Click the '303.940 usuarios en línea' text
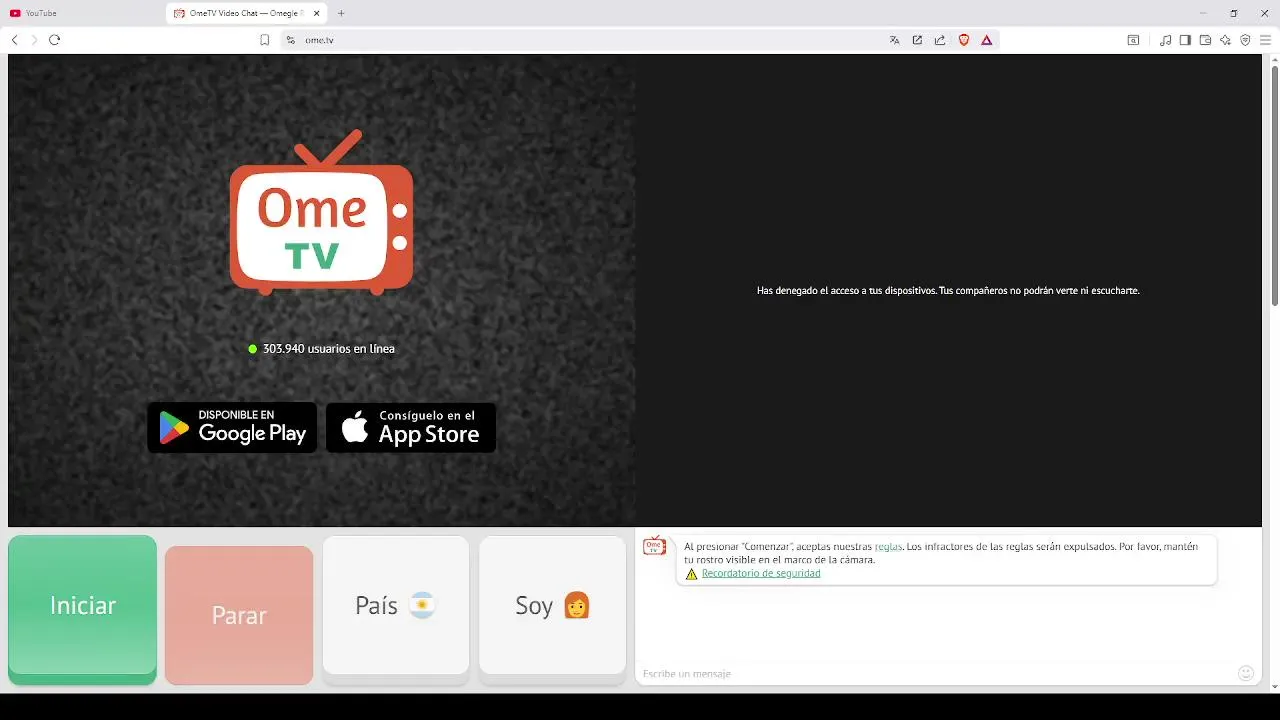Image resolution: width=1280 pixels, height=720 pixels. 329,349
